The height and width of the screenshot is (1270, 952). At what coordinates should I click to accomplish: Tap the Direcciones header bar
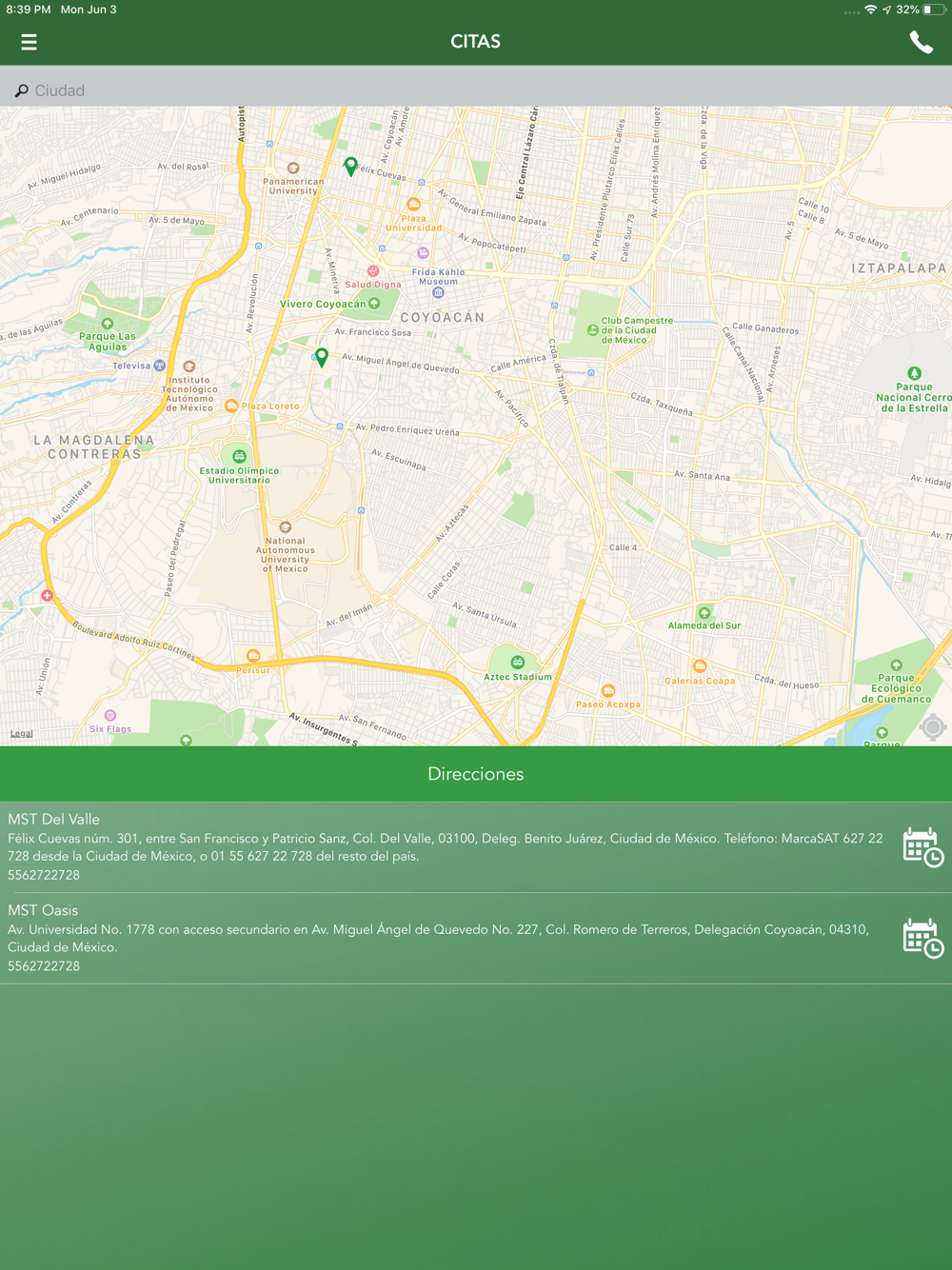tap(476, 774)
